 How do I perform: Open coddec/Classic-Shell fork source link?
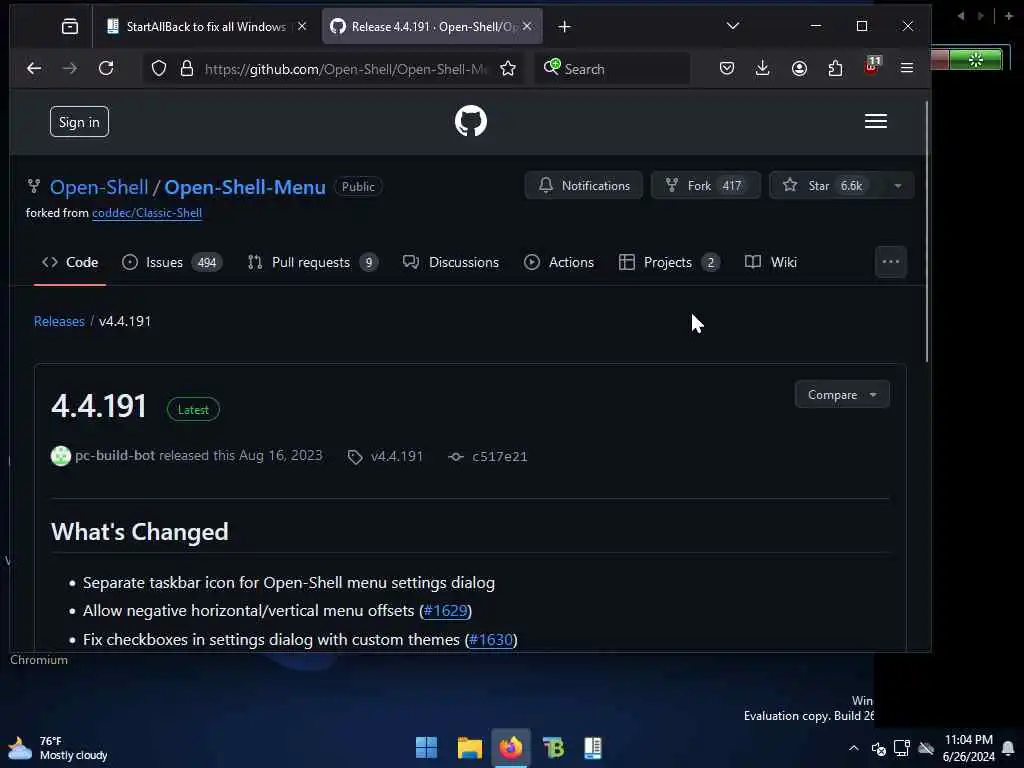click(x=147, y=213)
